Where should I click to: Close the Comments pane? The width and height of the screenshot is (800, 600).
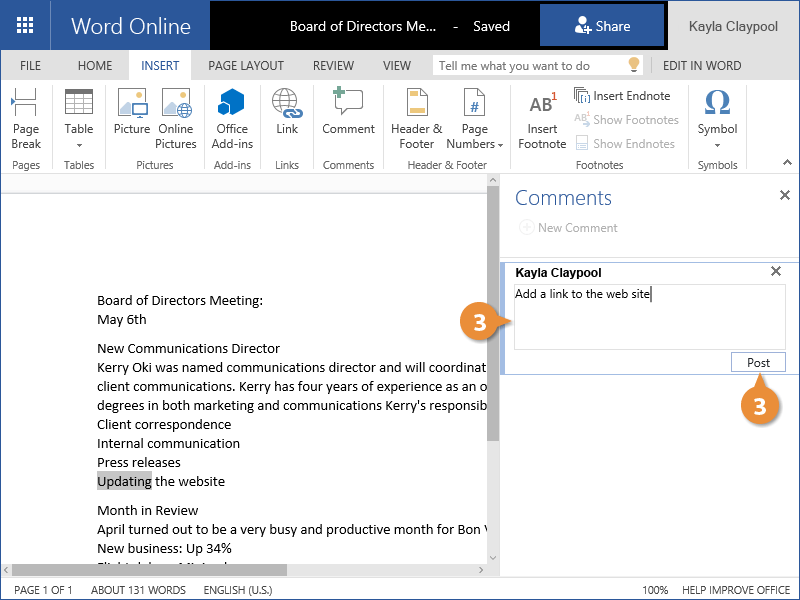pyautogui.click(x=784, y=196)
